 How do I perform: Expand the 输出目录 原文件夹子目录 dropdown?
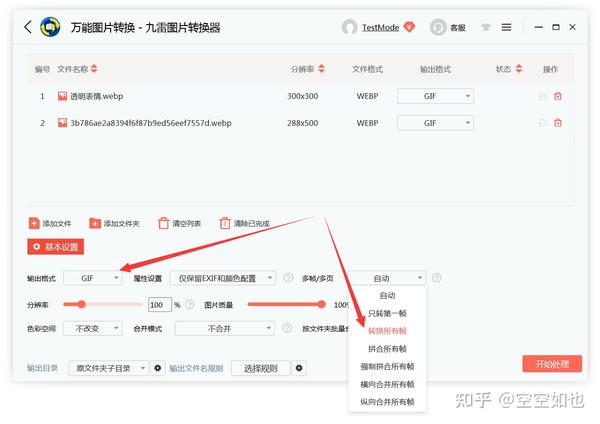click(x=108, y=368)
